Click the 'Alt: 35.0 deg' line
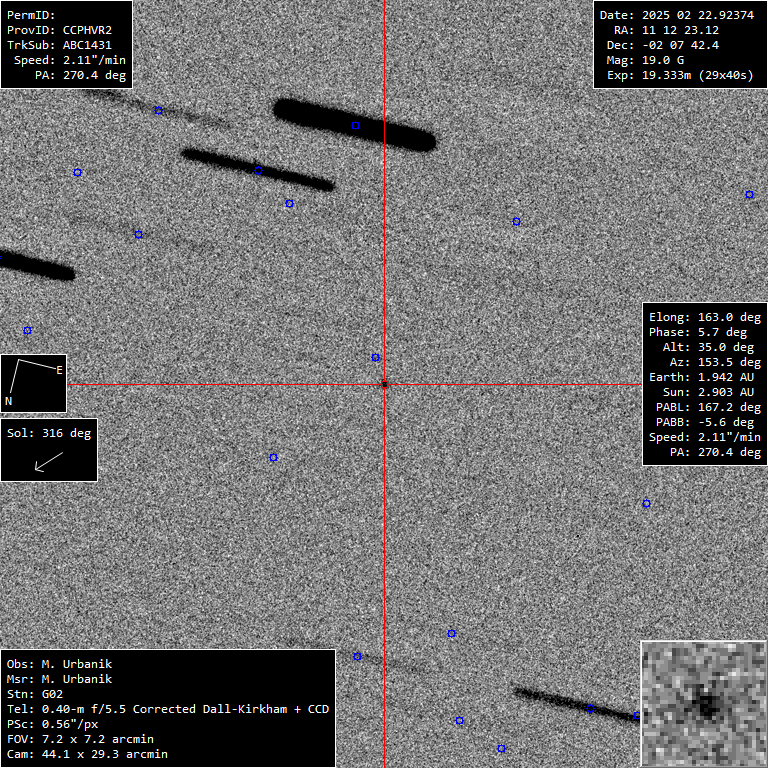This screenshot has height=768, width=768. point(708,347)
